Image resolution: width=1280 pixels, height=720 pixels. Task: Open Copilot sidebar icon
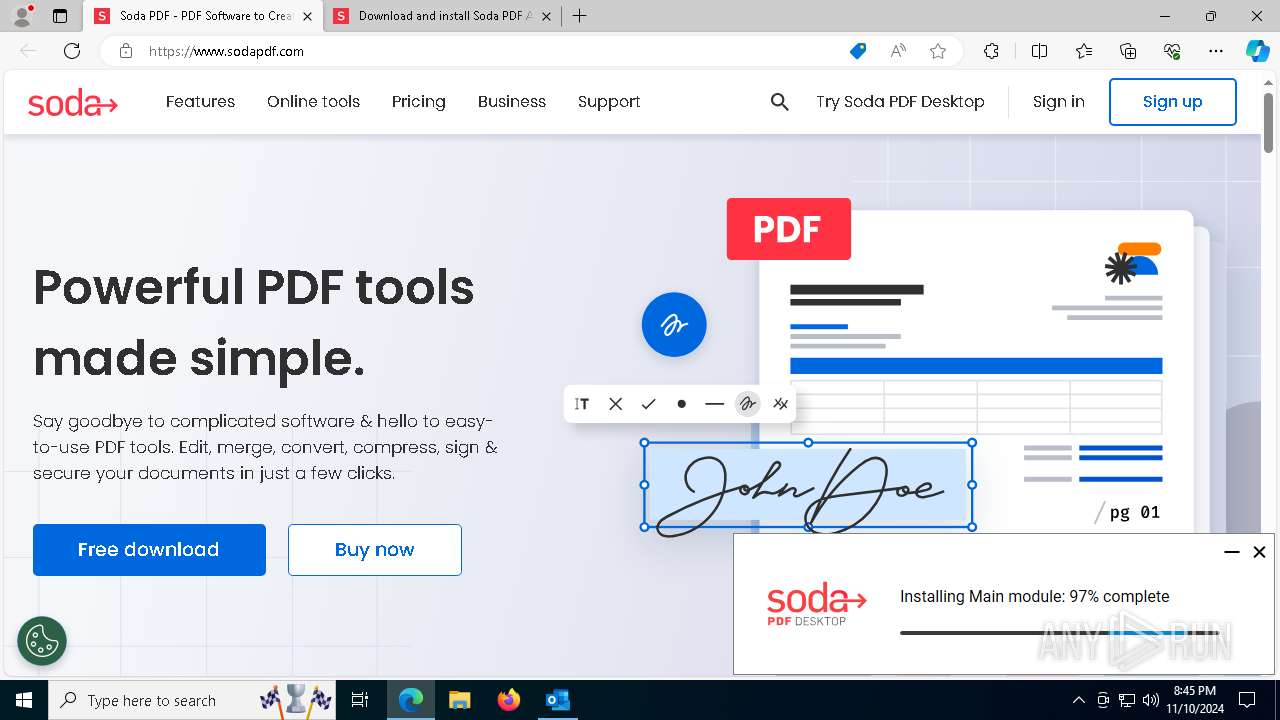tap(1257, 51)
